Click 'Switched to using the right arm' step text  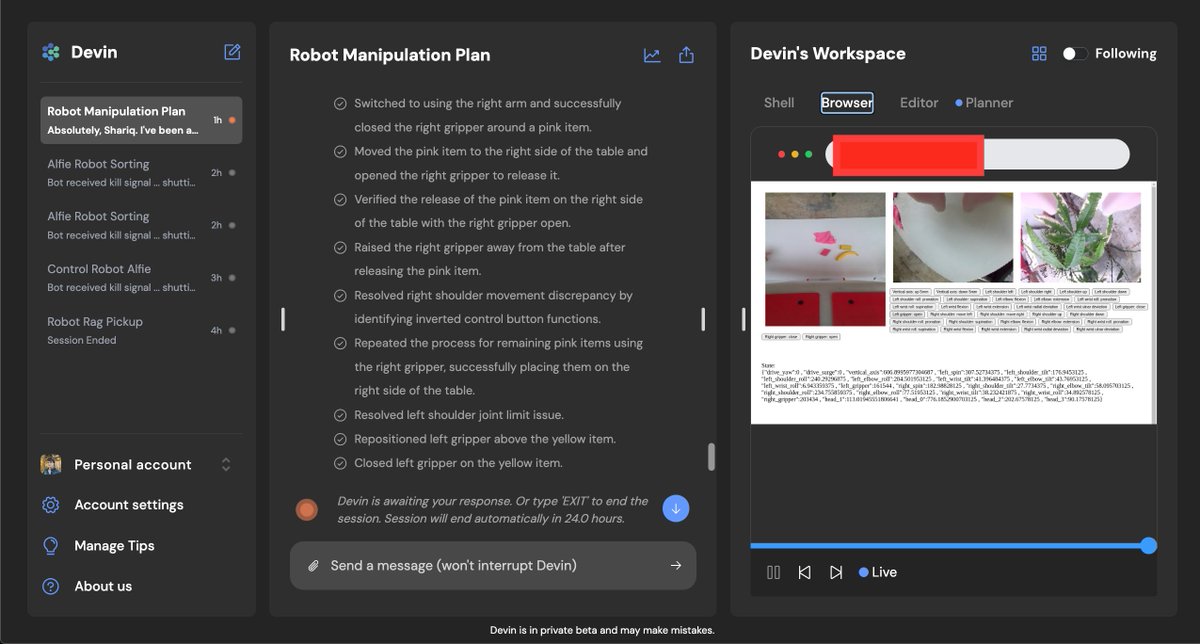(488, 115)
